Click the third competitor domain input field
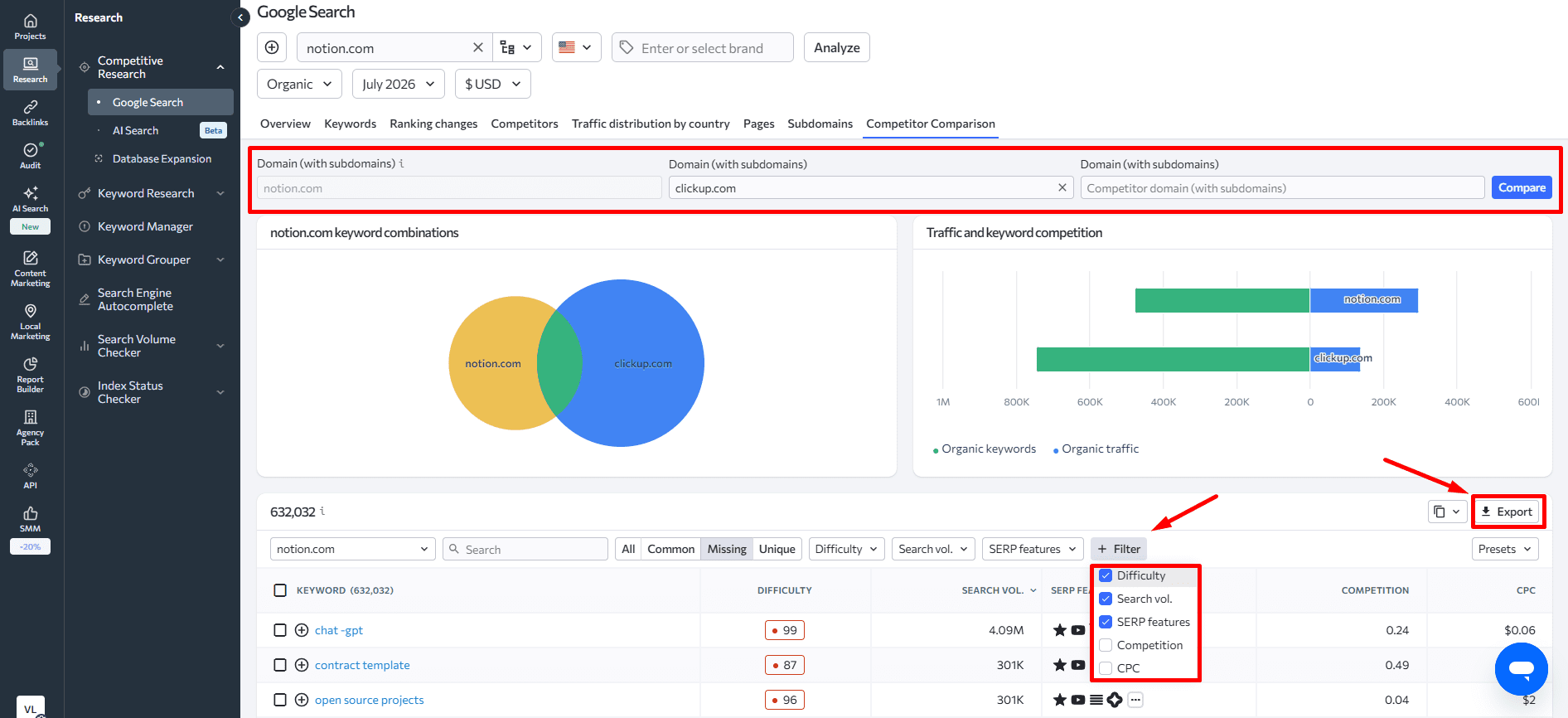The height and width of the screenshot is (718, 1568). (x=1282, y=187)
